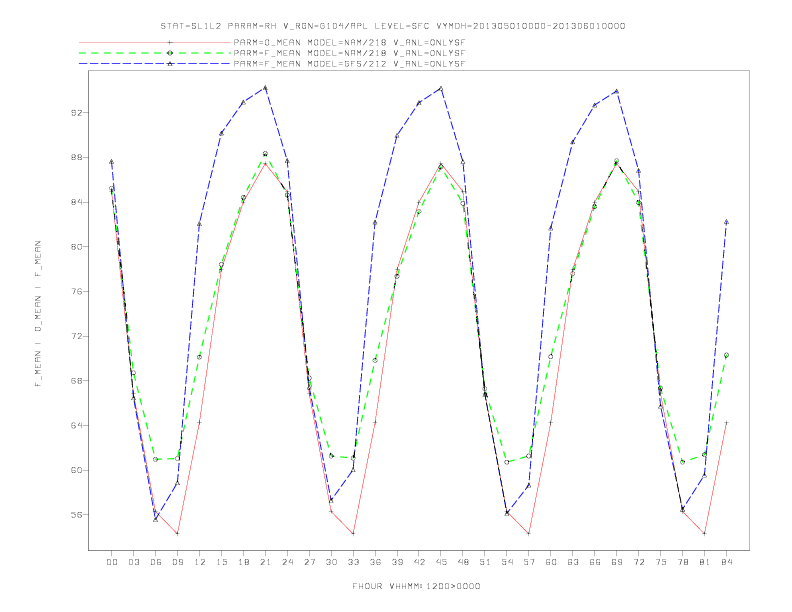Click the y-axis tick label 88
Image resolution: width=792 pixels, height=612 pixels.
click(x=76, y=158)
